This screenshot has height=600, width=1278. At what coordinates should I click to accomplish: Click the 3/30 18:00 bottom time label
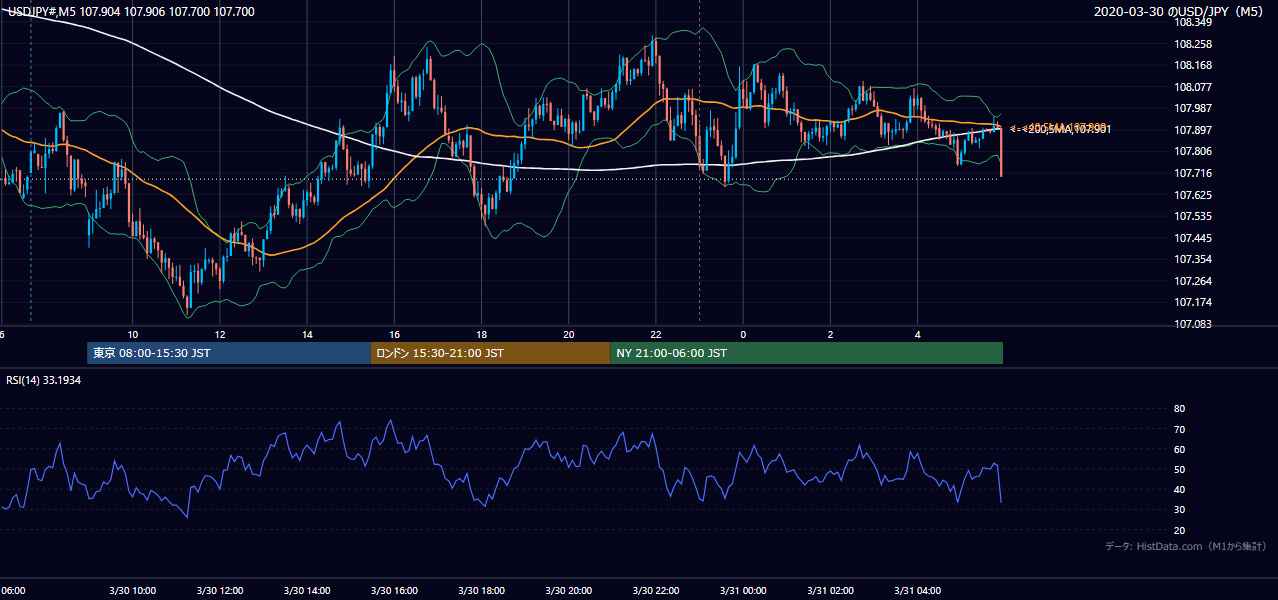coord(482,590)
